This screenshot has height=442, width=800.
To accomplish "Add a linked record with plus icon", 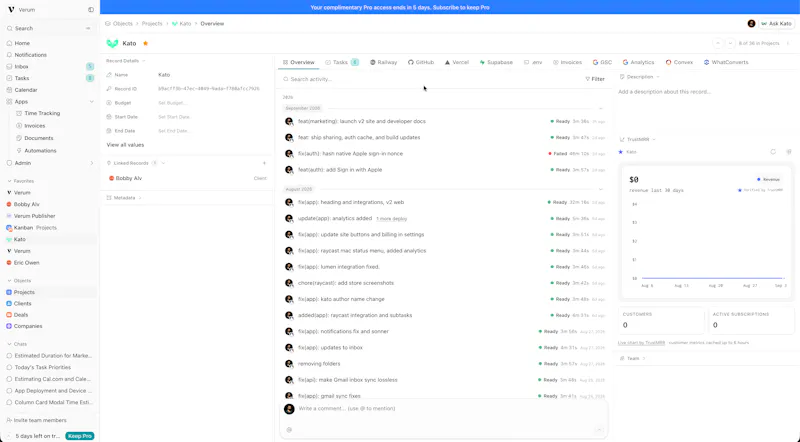I will click(264, 163).
